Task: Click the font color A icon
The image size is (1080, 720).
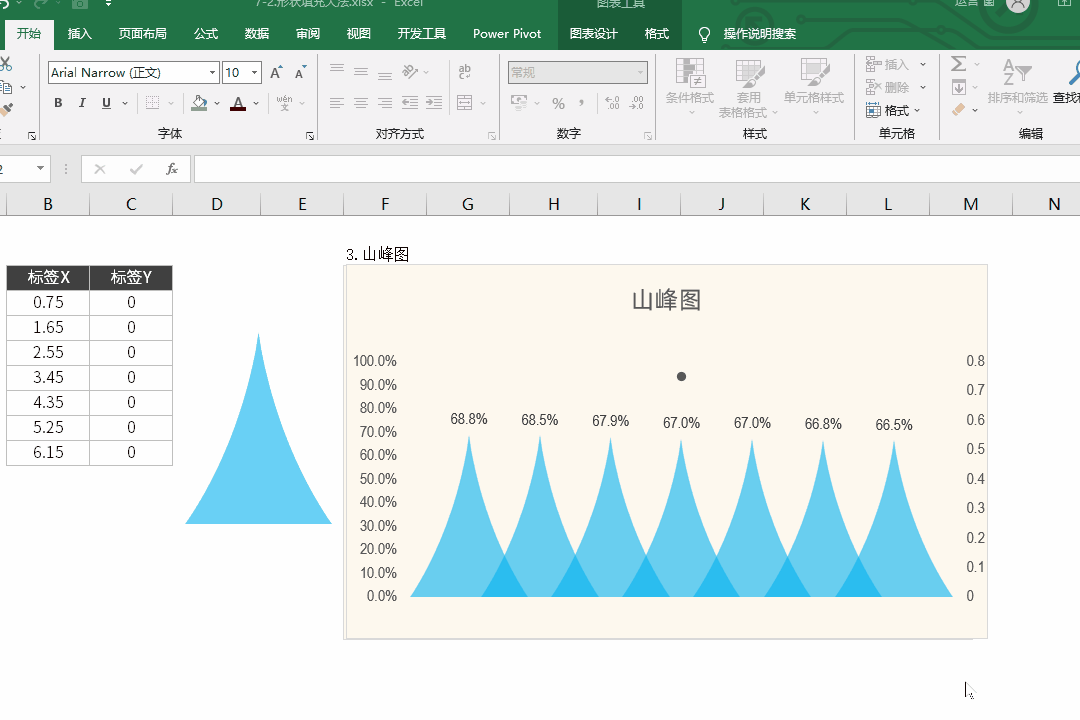Action: click(x=237, y=103)
